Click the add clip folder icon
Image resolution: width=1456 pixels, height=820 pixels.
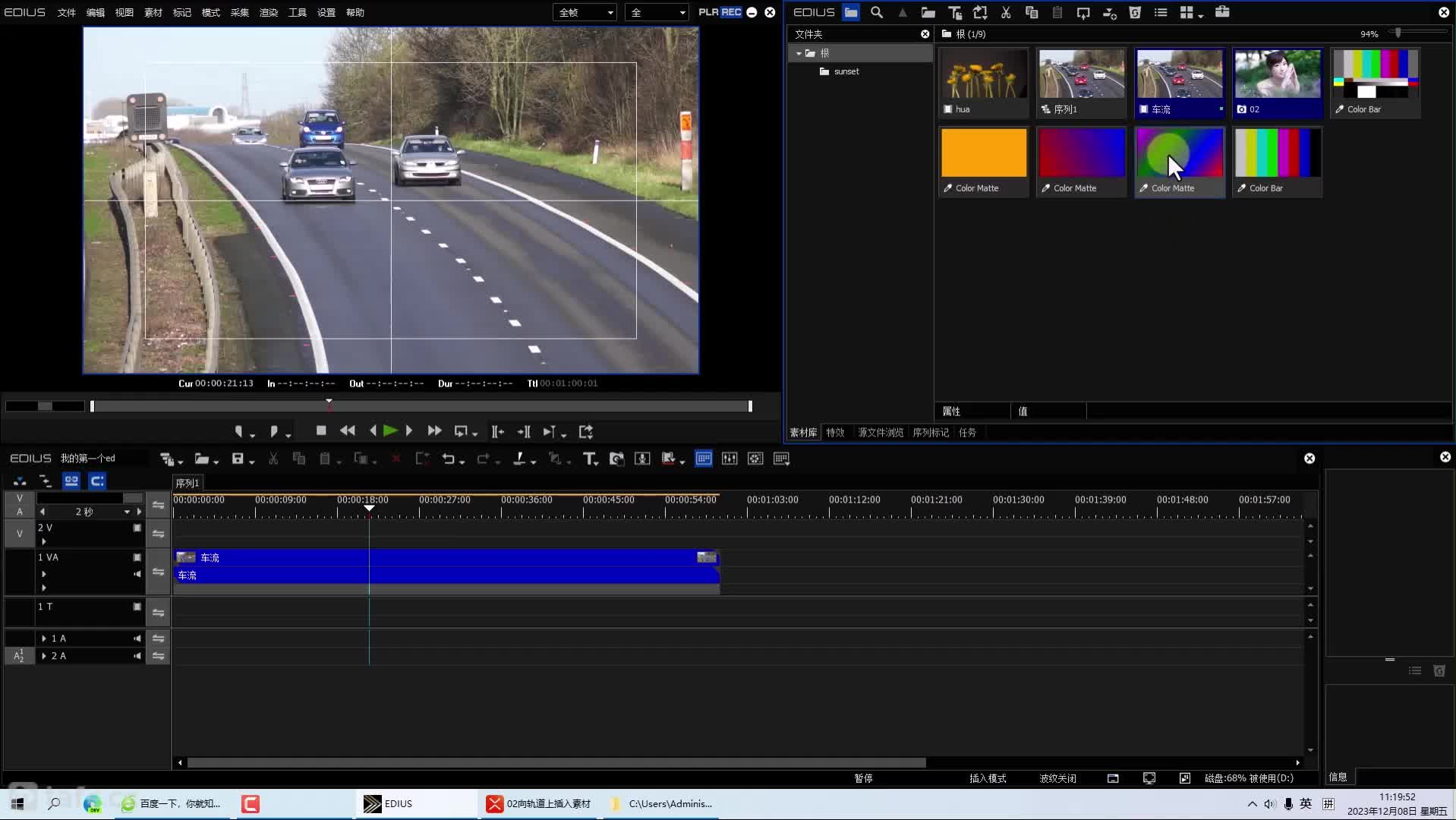coord(928,12)
